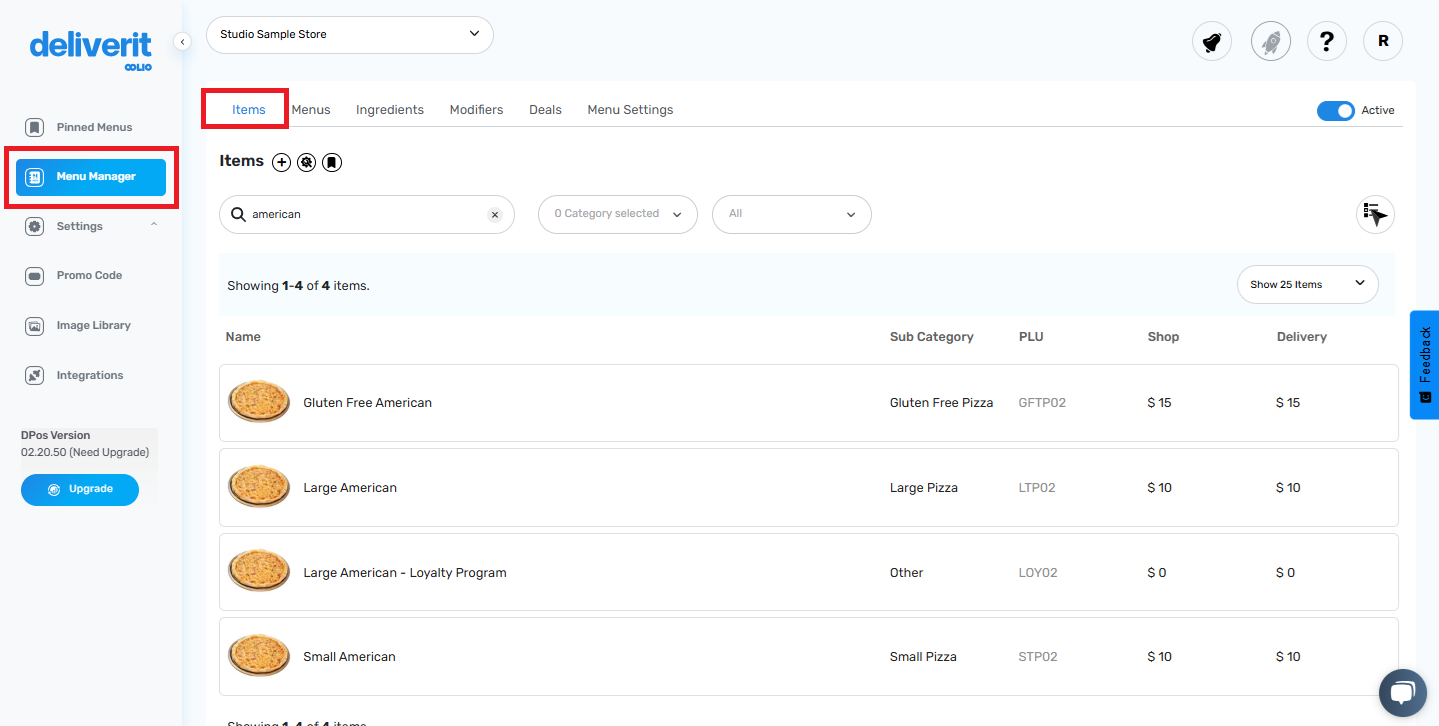
Task: Click PLU code LTP02
Action: click(1037, 488)
